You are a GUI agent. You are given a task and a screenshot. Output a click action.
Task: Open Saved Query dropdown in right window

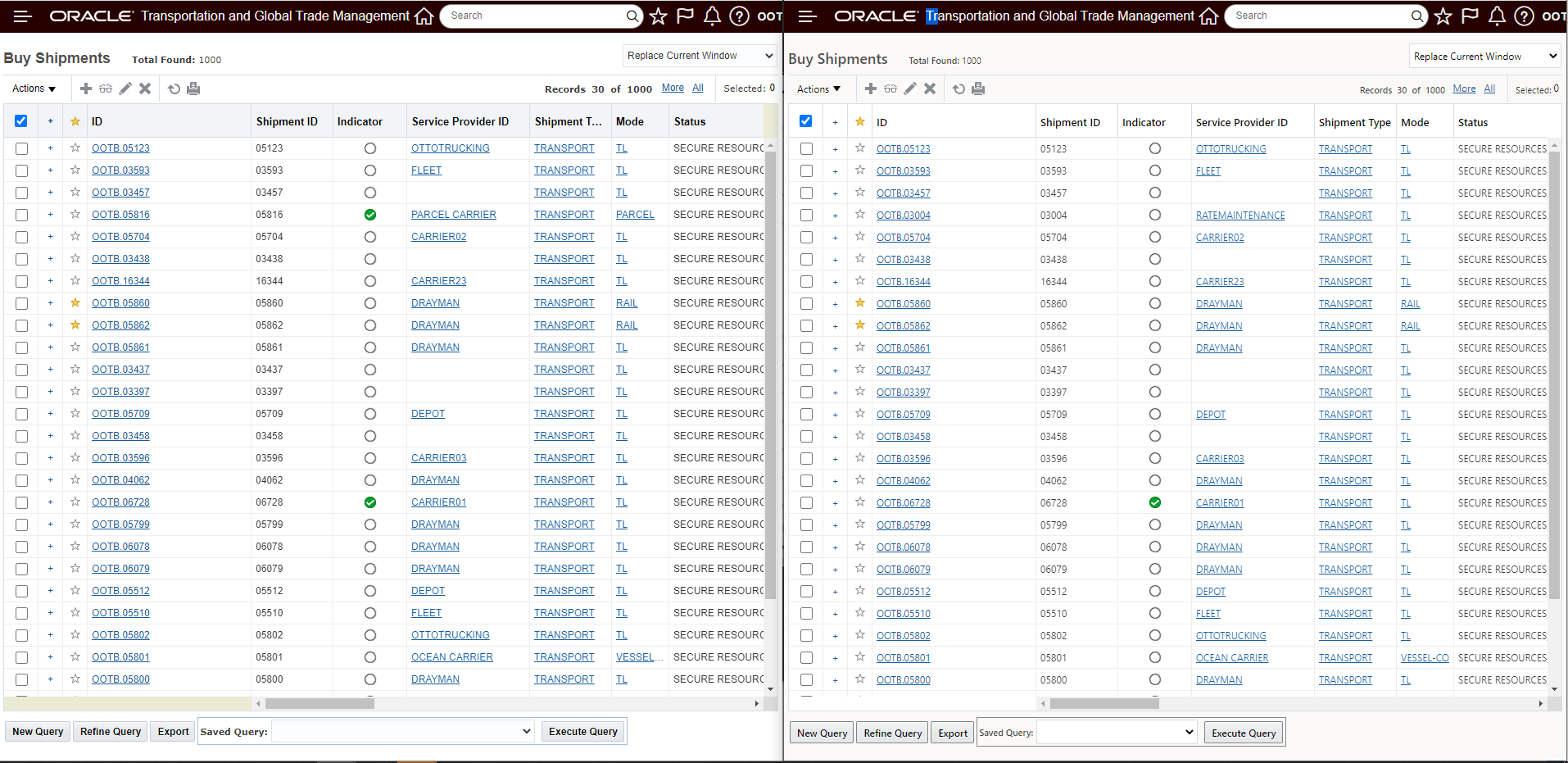[x=1117, y=733]
